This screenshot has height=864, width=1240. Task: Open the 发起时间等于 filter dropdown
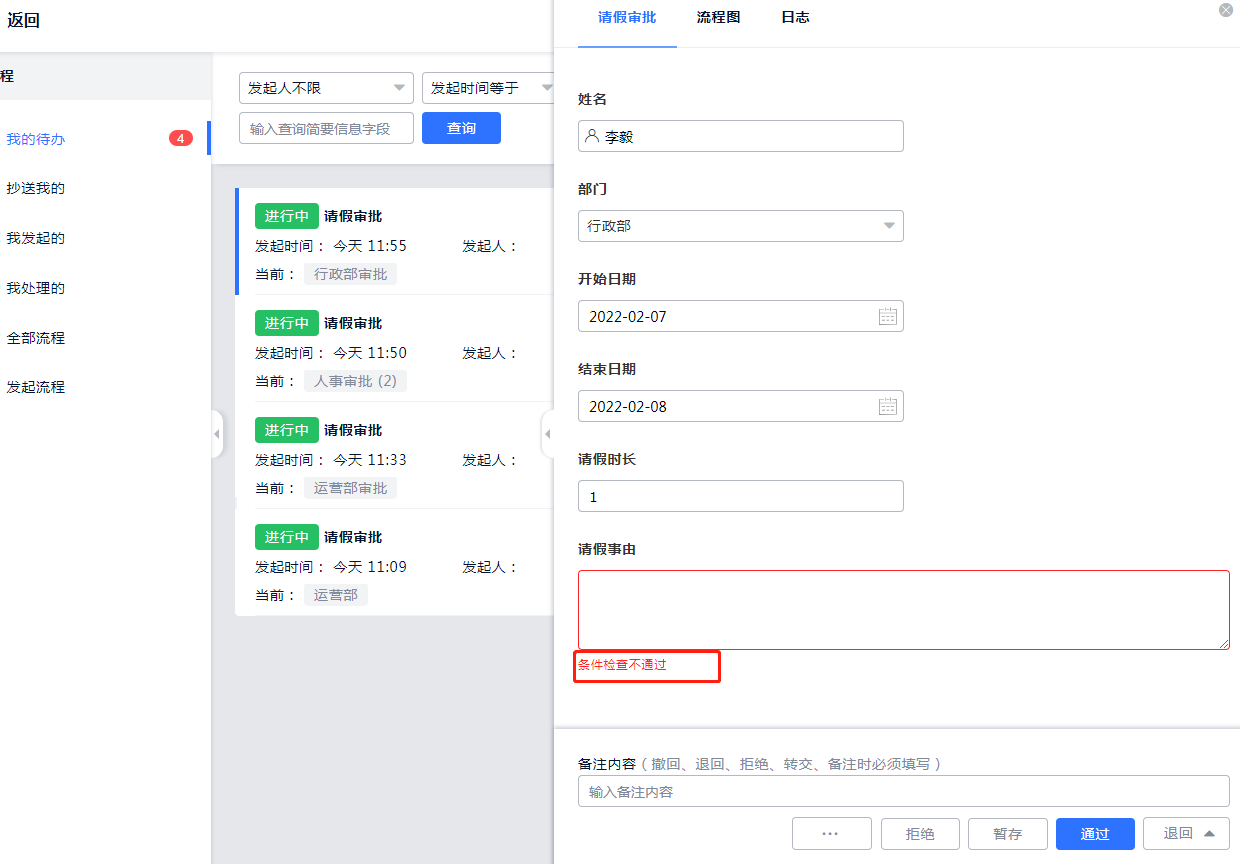(490, 88)
